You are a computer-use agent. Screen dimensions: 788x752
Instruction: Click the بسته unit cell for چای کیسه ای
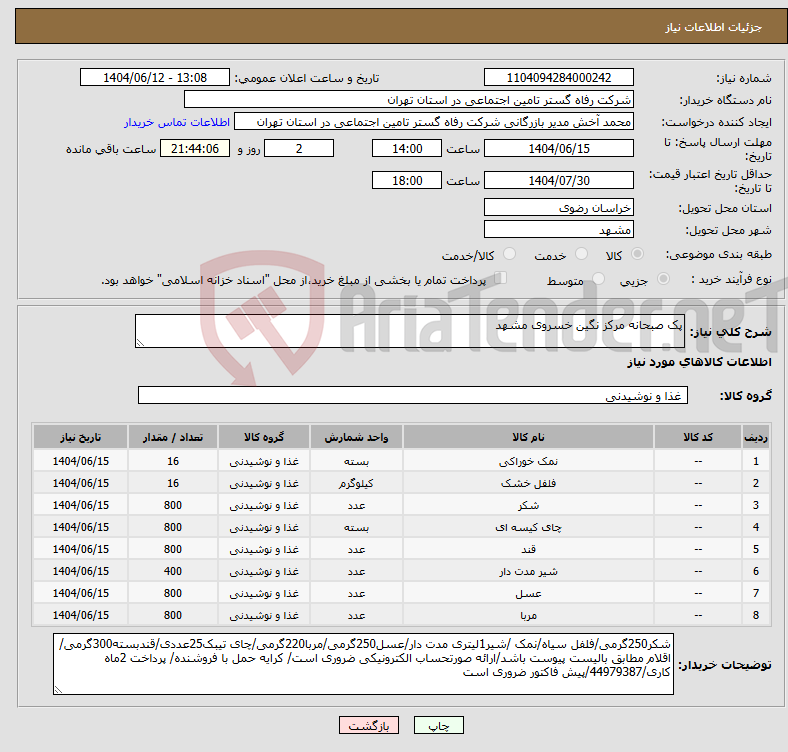[x=356, y=527]
